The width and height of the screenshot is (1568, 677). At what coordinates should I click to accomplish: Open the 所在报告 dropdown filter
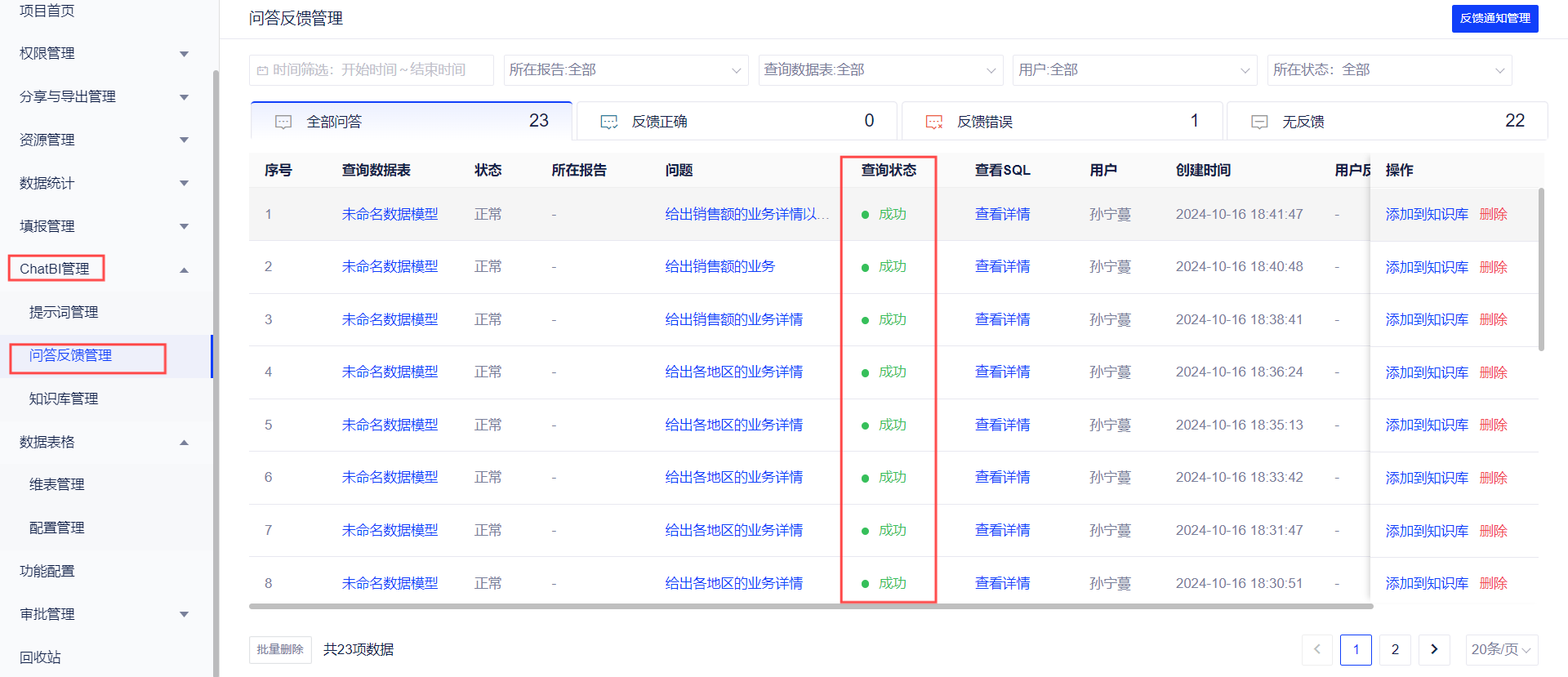point(626,70)
